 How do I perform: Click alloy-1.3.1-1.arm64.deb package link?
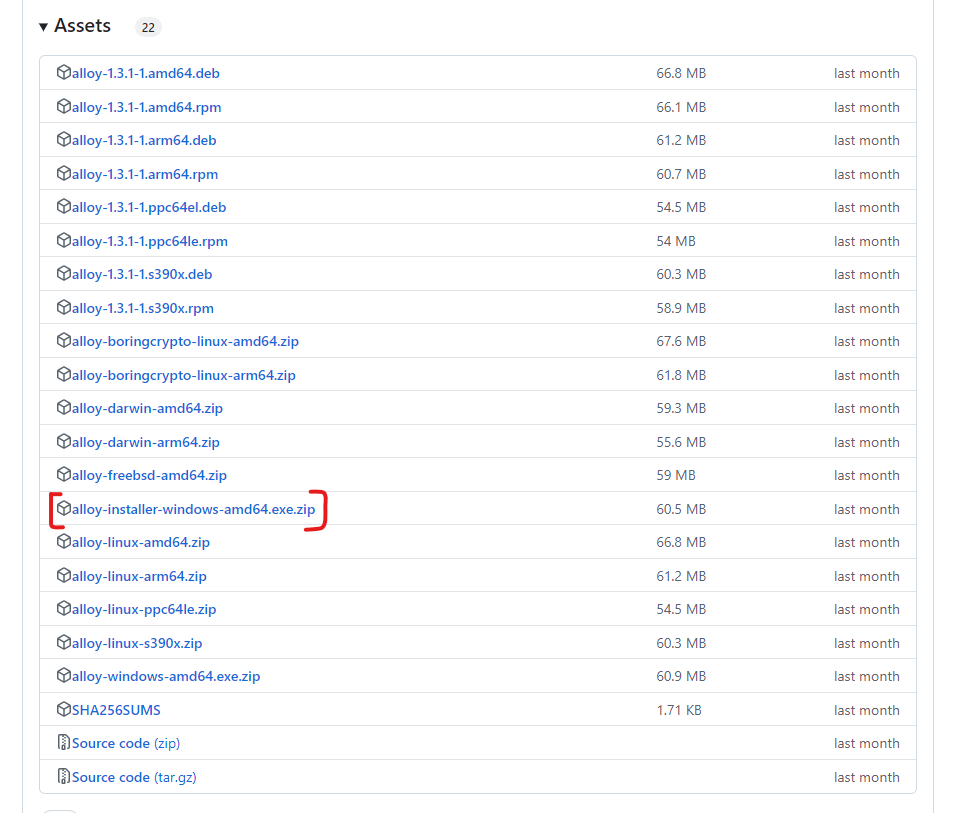point(144,140)
